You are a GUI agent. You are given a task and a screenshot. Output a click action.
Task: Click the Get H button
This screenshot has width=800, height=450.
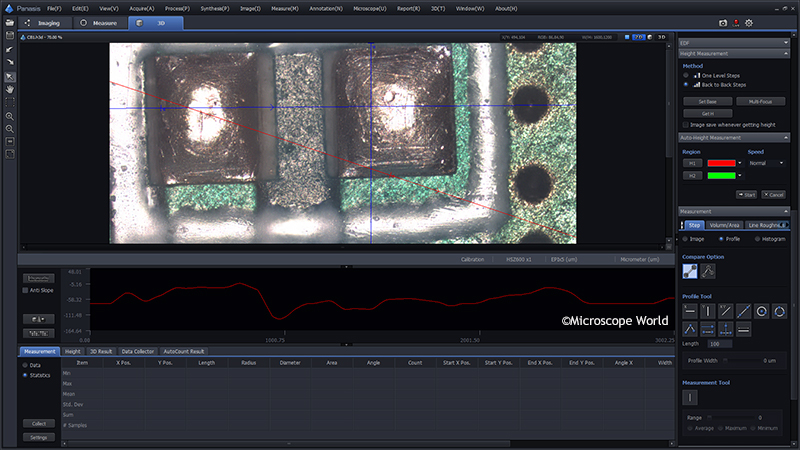pos(708,113)
